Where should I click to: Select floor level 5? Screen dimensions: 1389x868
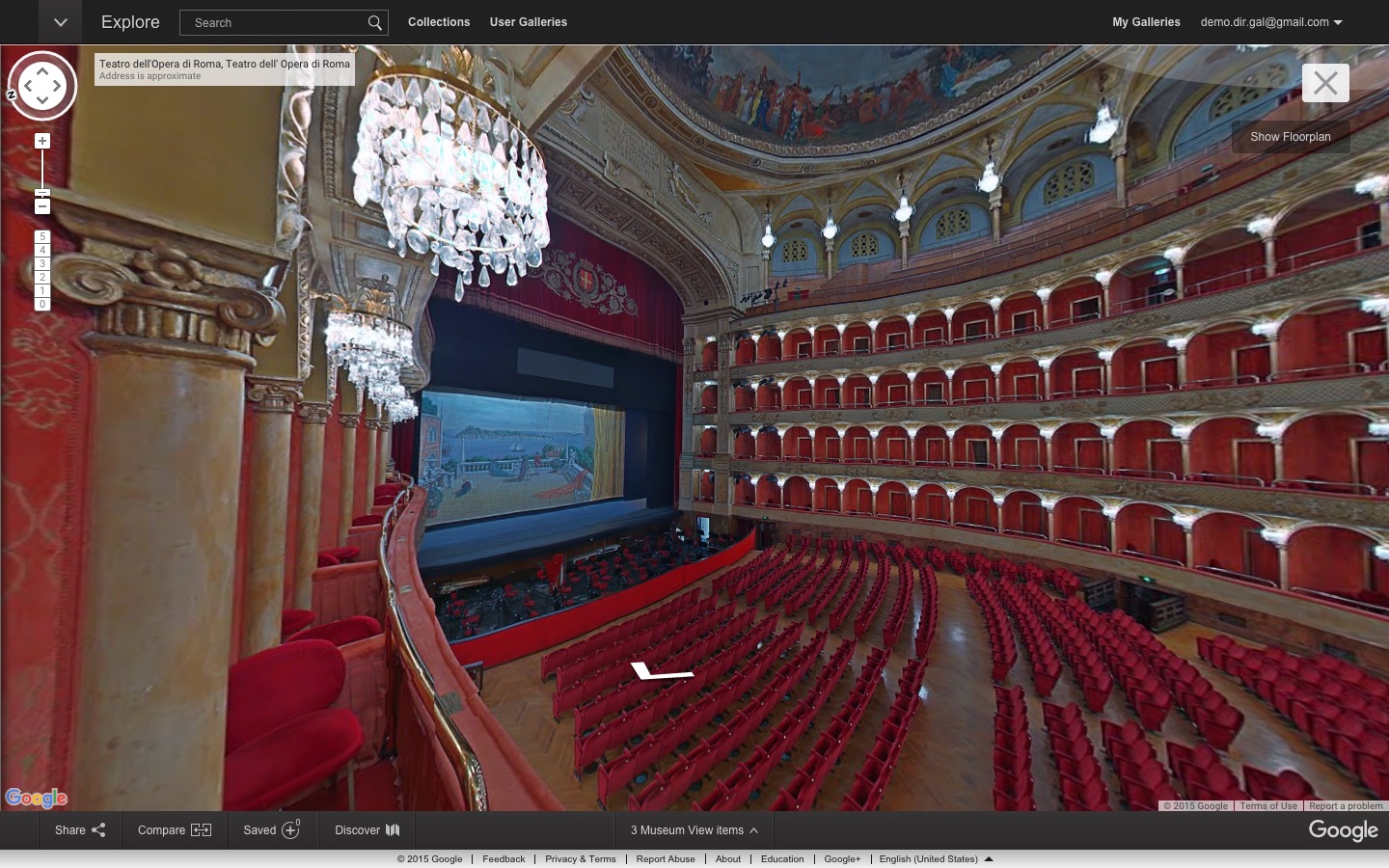[x=42, y=236]
